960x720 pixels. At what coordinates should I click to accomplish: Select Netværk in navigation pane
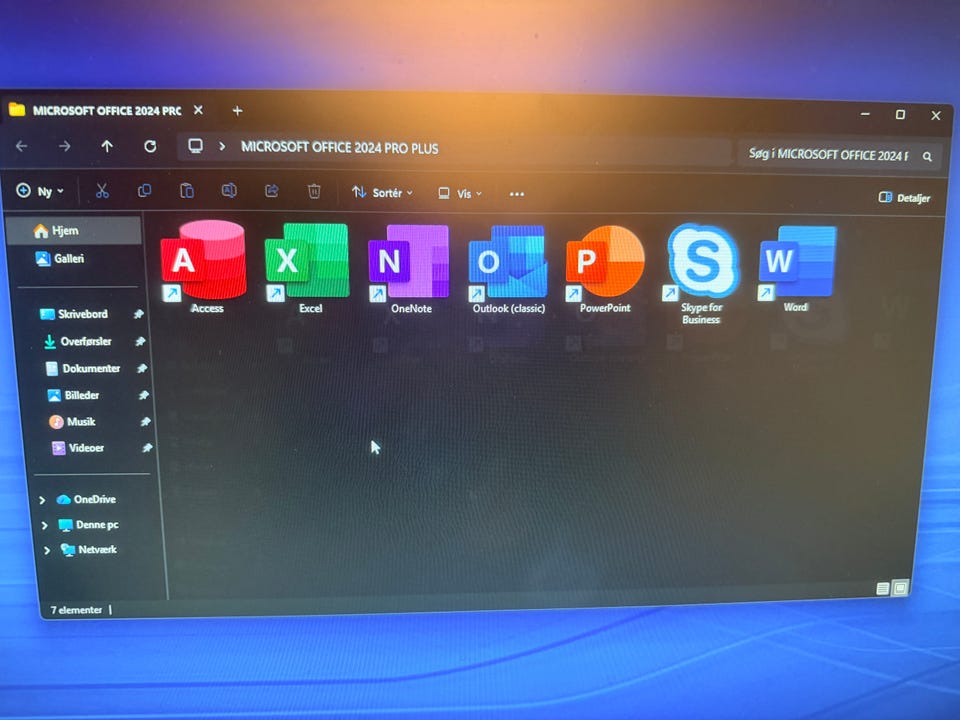click(89, 550)
